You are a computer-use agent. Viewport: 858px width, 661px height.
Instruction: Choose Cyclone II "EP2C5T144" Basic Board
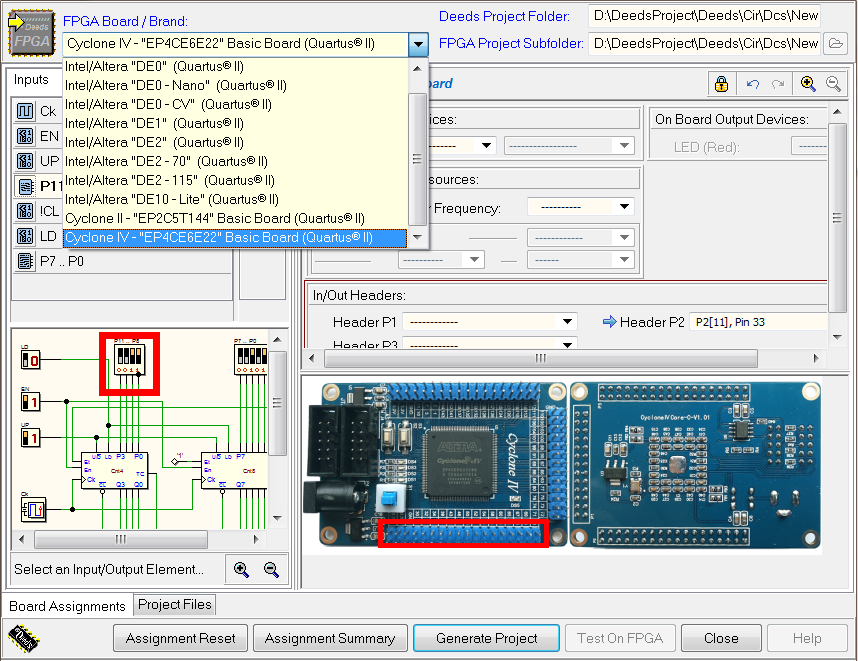[235, 218]
